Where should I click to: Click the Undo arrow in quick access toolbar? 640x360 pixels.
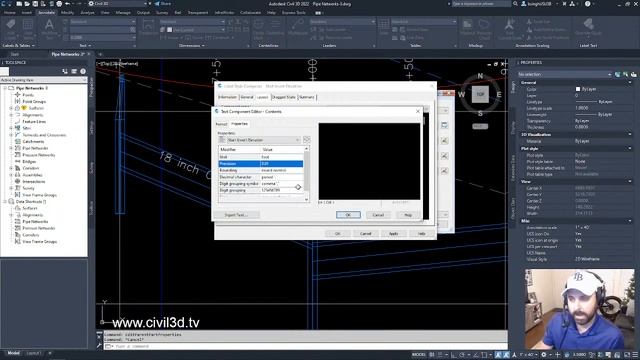[x=67, y=4]
